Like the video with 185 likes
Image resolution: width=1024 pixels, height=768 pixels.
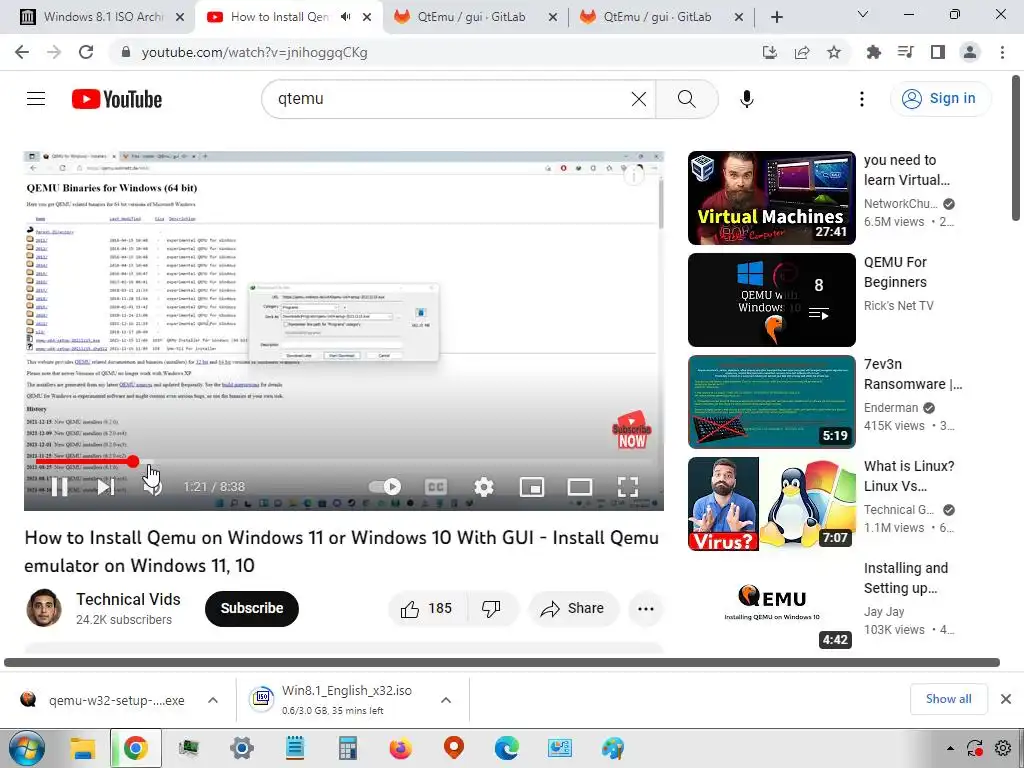(426, 609)
